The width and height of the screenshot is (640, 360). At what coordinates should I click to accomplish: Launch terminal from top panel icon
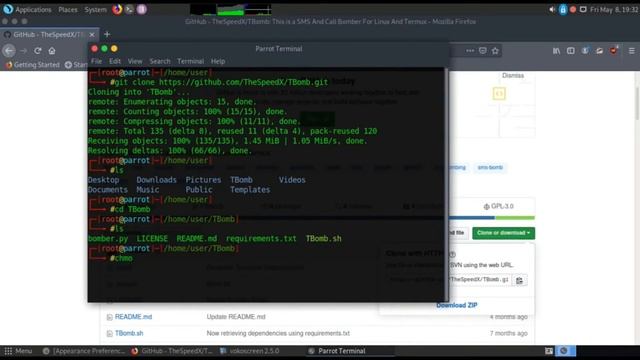pos(129,9)
